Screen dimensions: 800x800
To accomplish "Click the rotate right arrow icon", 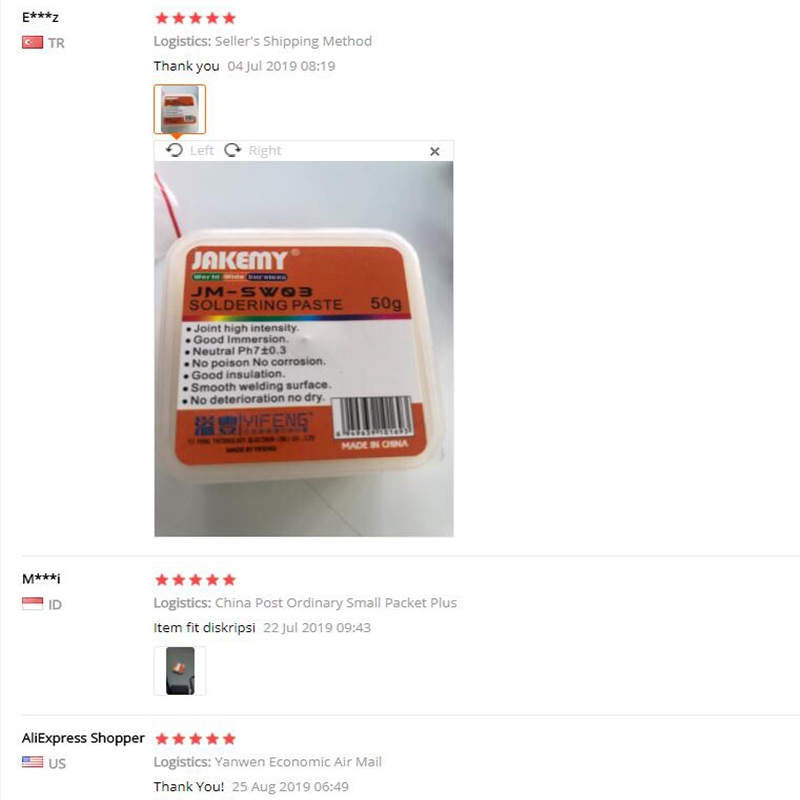I will coord(233,150).
